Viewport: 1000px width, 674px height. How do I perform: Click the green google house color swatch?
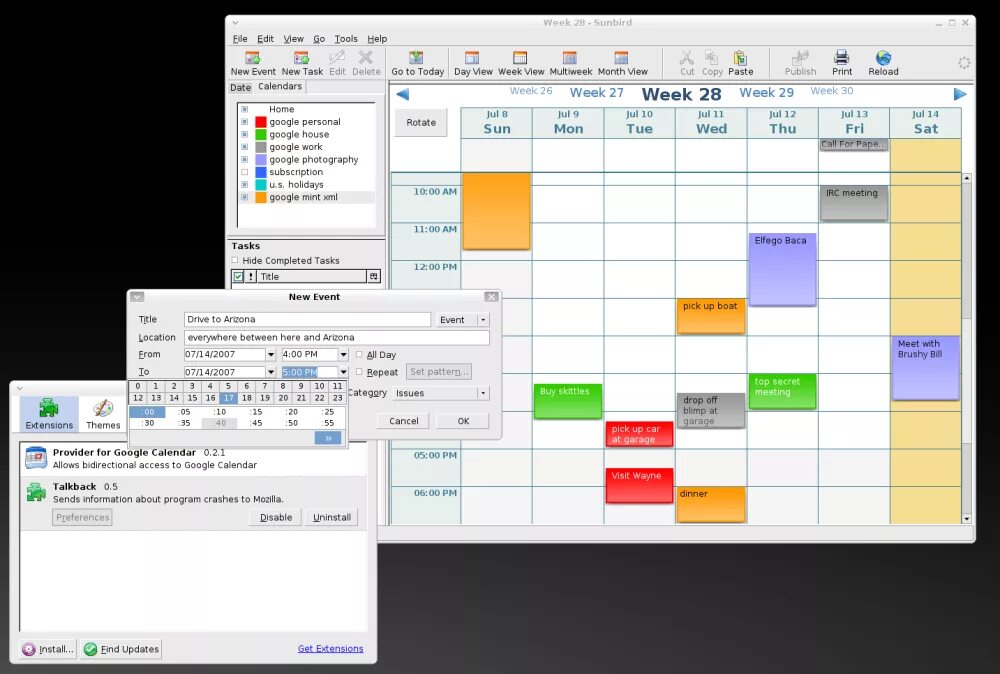pos(260,135)
